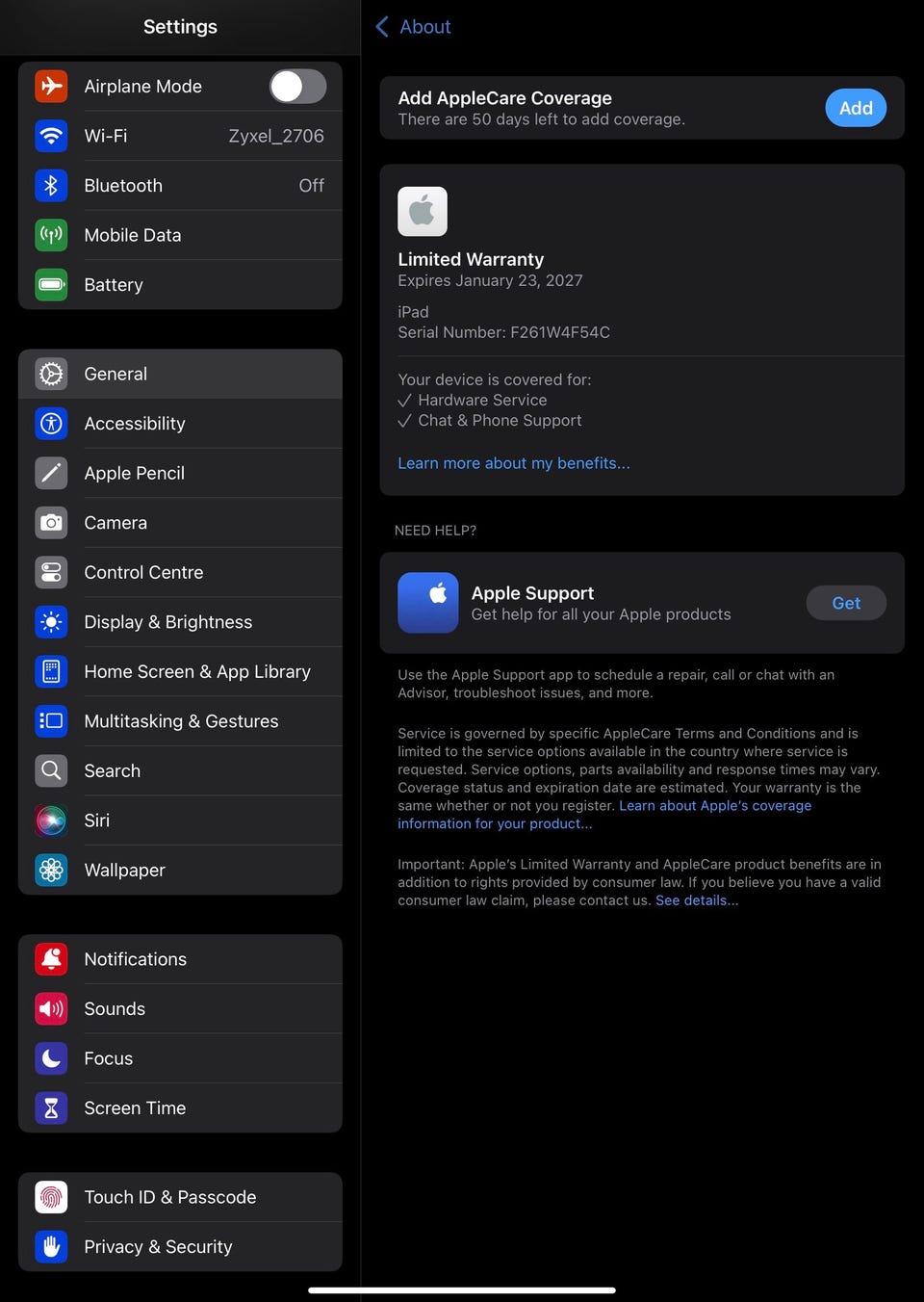The height and width of the screenshot is (1302, 924).
Task: Tap the green Battery icon
Action: [52, 285]
